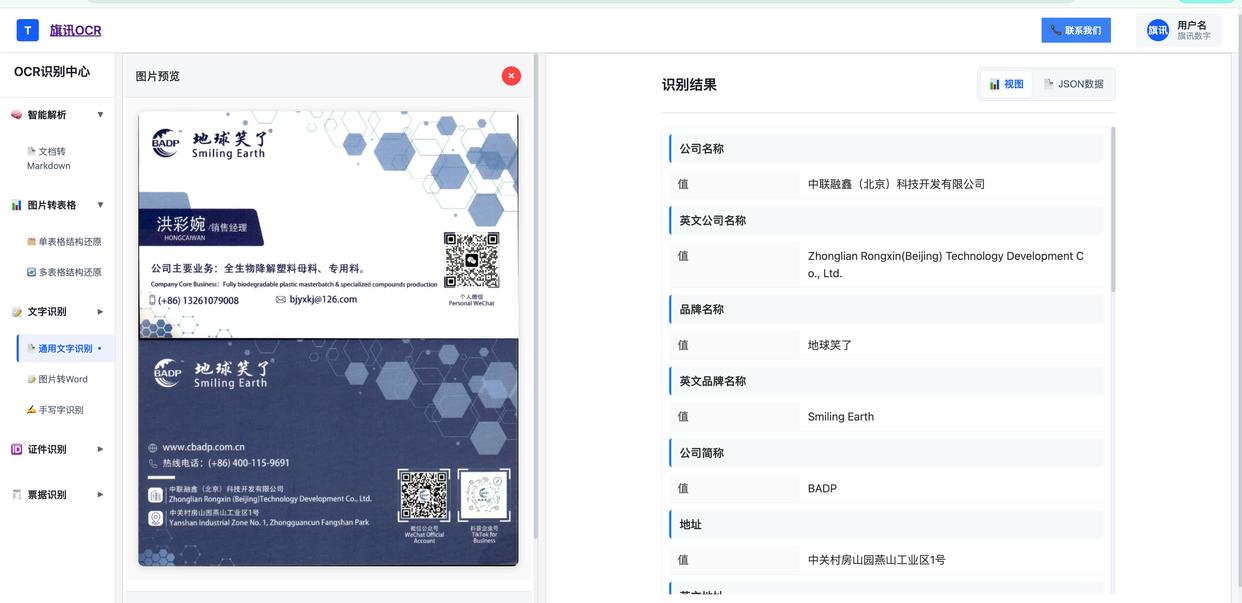Viewport: 1242px width, 603px height.
Task: Click the 证件识别 ID icon
Action: point(16,449)
